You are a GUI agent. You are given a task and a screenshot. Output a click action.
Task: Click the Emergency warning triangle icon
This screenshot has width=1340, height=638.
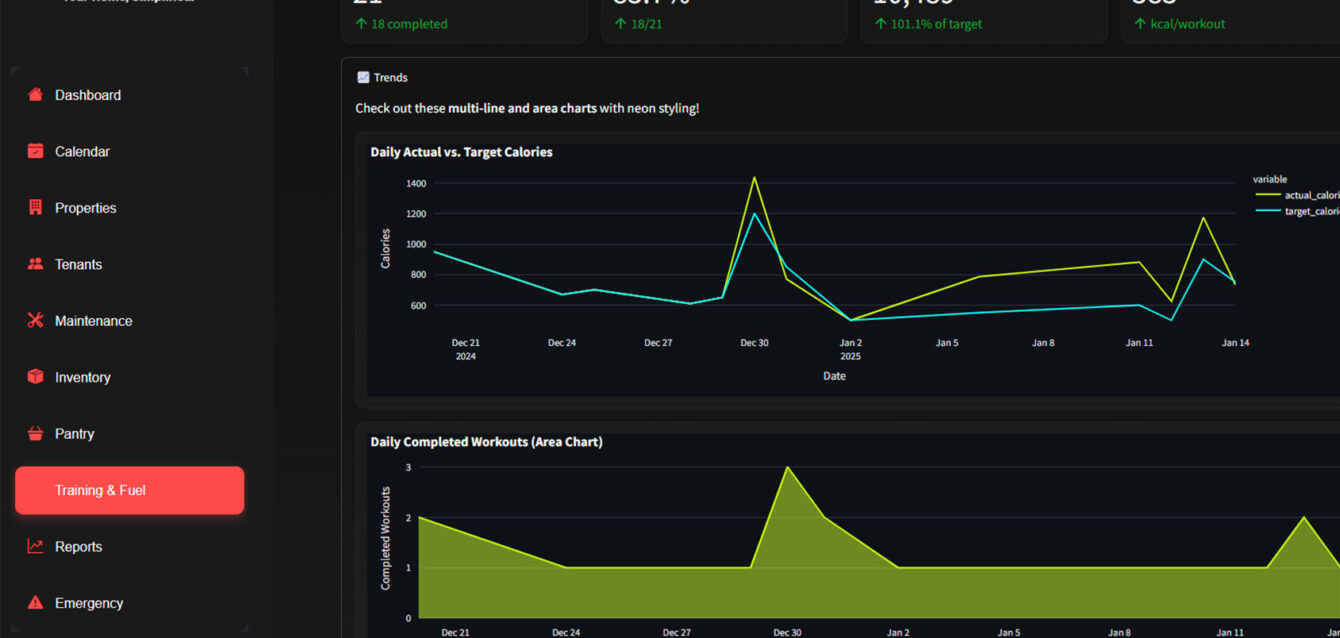[x=36, y=603]
